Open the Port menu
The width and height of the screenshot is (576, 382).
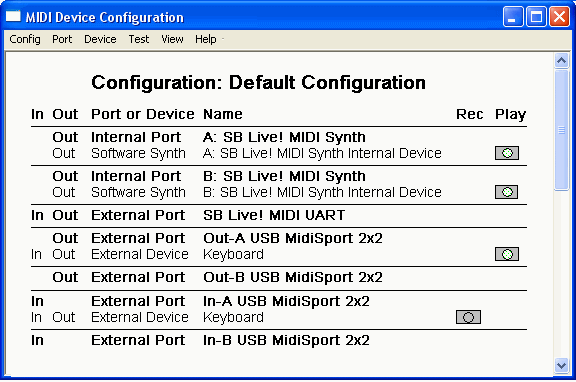(x=62, y=39)
